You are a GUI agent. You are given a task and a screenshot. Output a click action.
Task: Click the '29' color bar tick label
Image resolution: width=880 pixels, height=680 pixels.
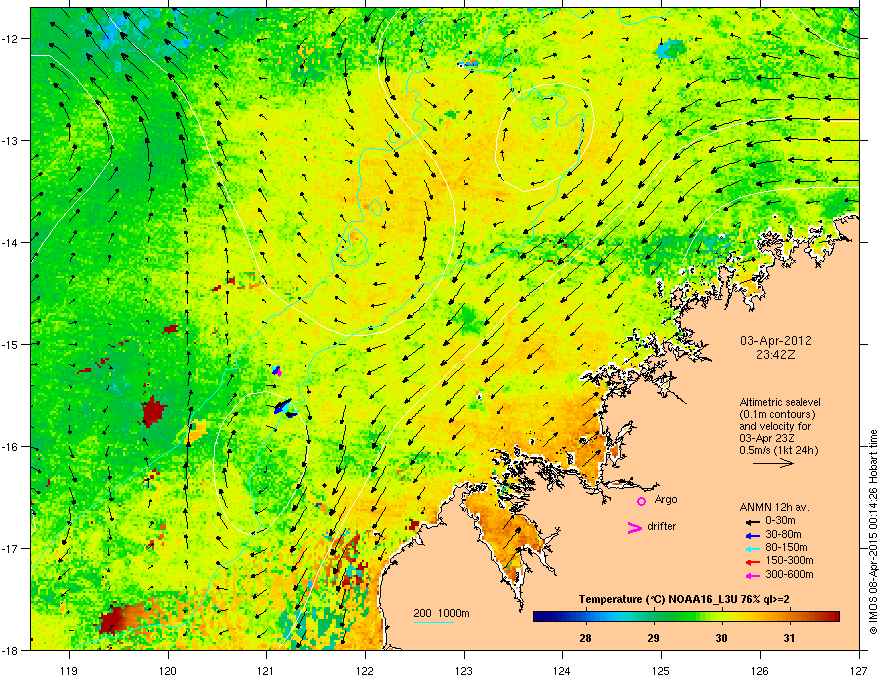pyautogui.click(x=653, y=638)
